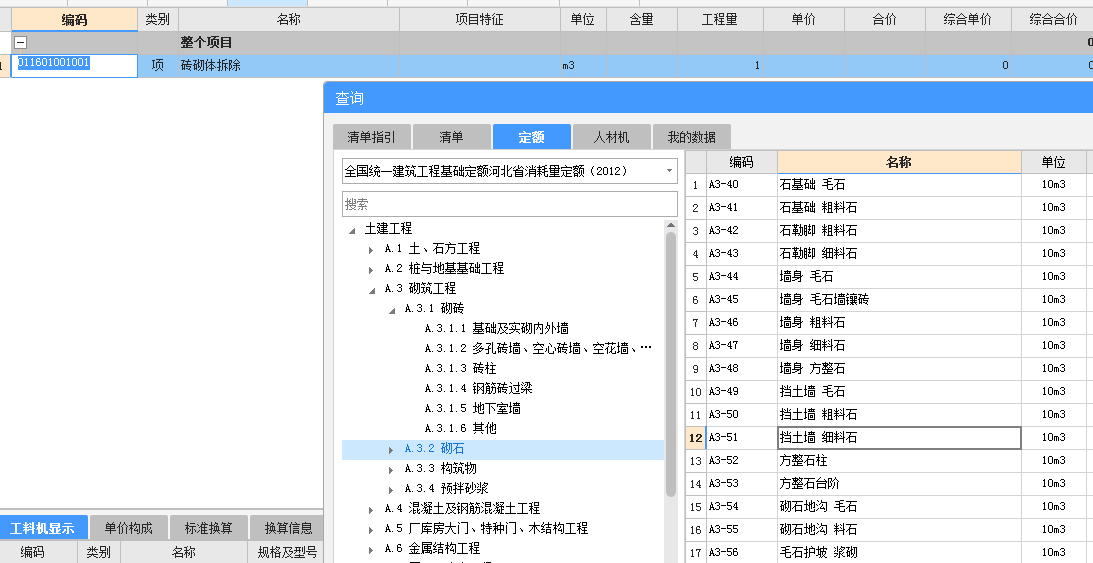
Task: Select quota row A3-42 石勒脚 粗料石
Action: click(x=889, y=231)
